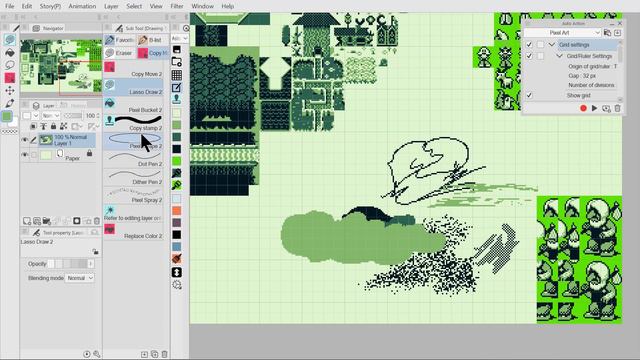Open the Animation menu
The height and width of the screenshot is (360, 640).
point(82,6)
